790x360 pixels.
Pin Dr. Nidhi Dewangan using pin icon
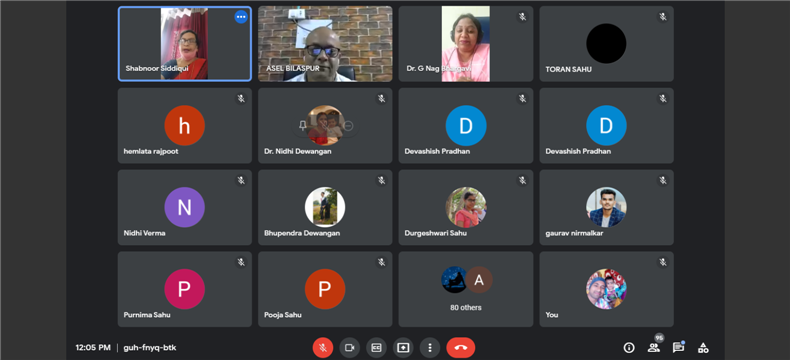click(302, 125)
